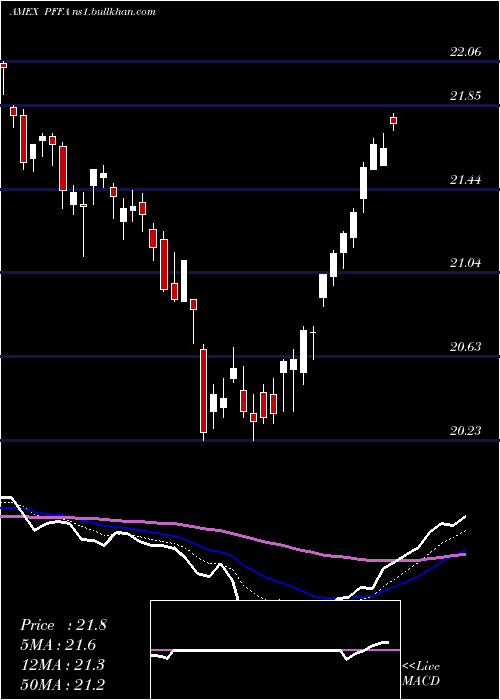Select the 20.23 price level label
The width and height of the screenshot is (500, 700).
click(466, 430)
